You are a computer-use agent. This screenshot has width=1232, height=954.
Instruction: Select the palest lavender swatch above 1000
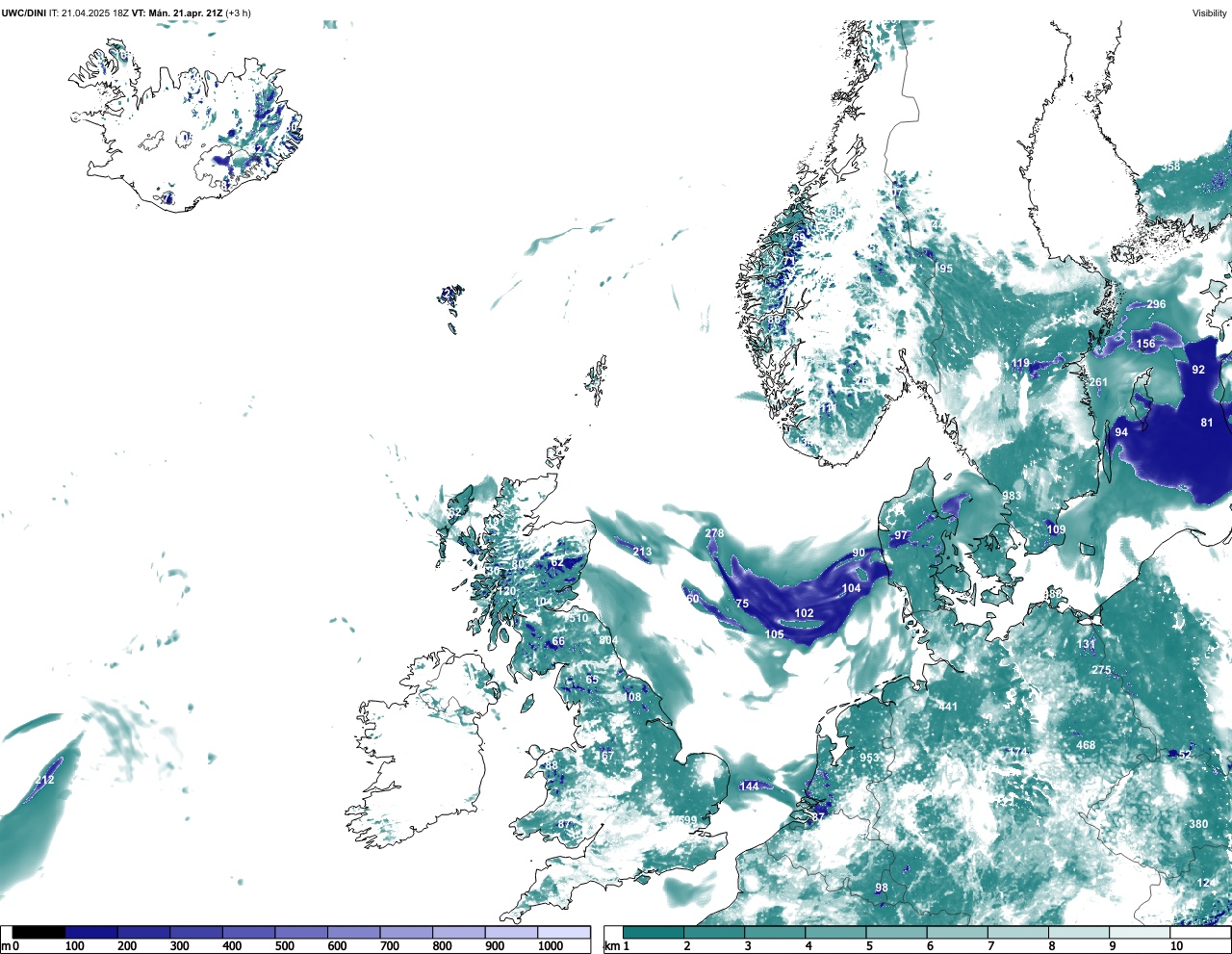[564, 932]
